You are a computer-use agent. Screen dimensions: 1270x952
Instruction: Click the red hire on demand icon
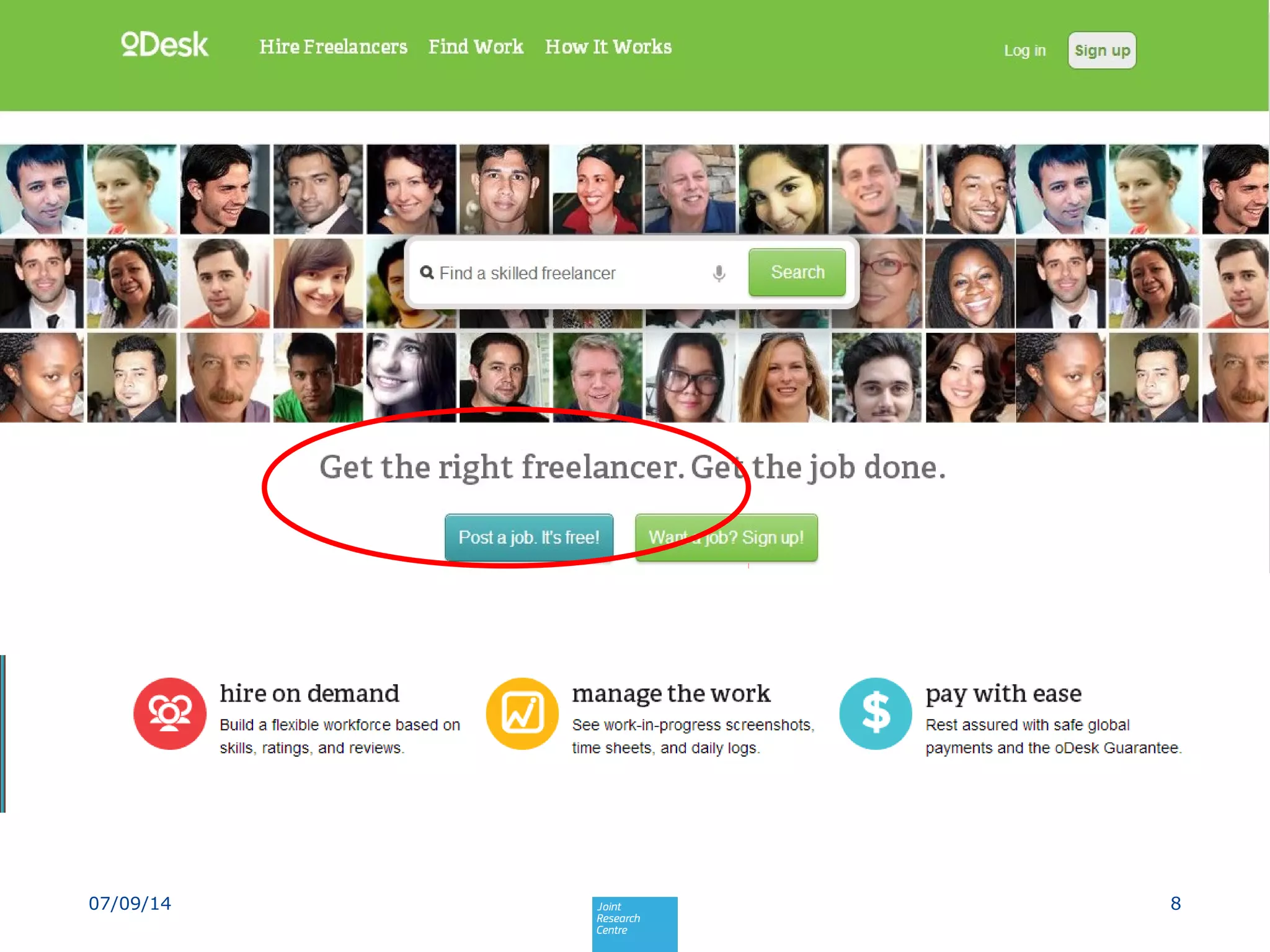[x=170, y=713]
